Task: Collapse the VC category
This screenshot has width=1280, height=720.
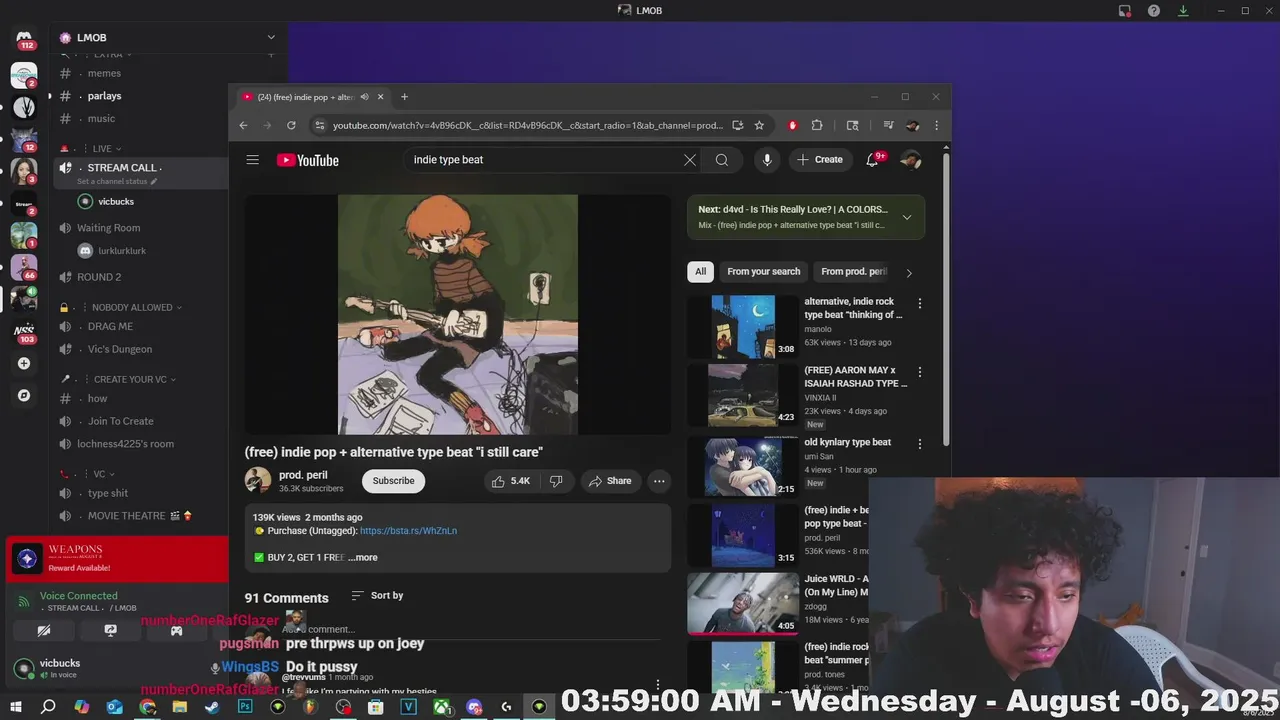Action: click(x=103, y=474)
